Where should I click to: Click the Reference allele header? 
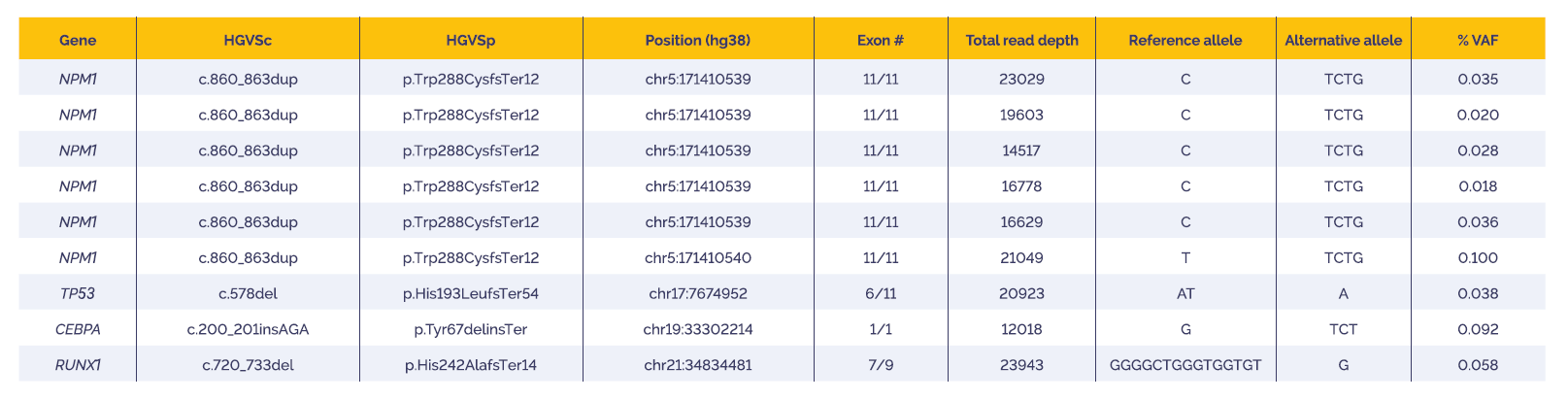(1185, 40)
